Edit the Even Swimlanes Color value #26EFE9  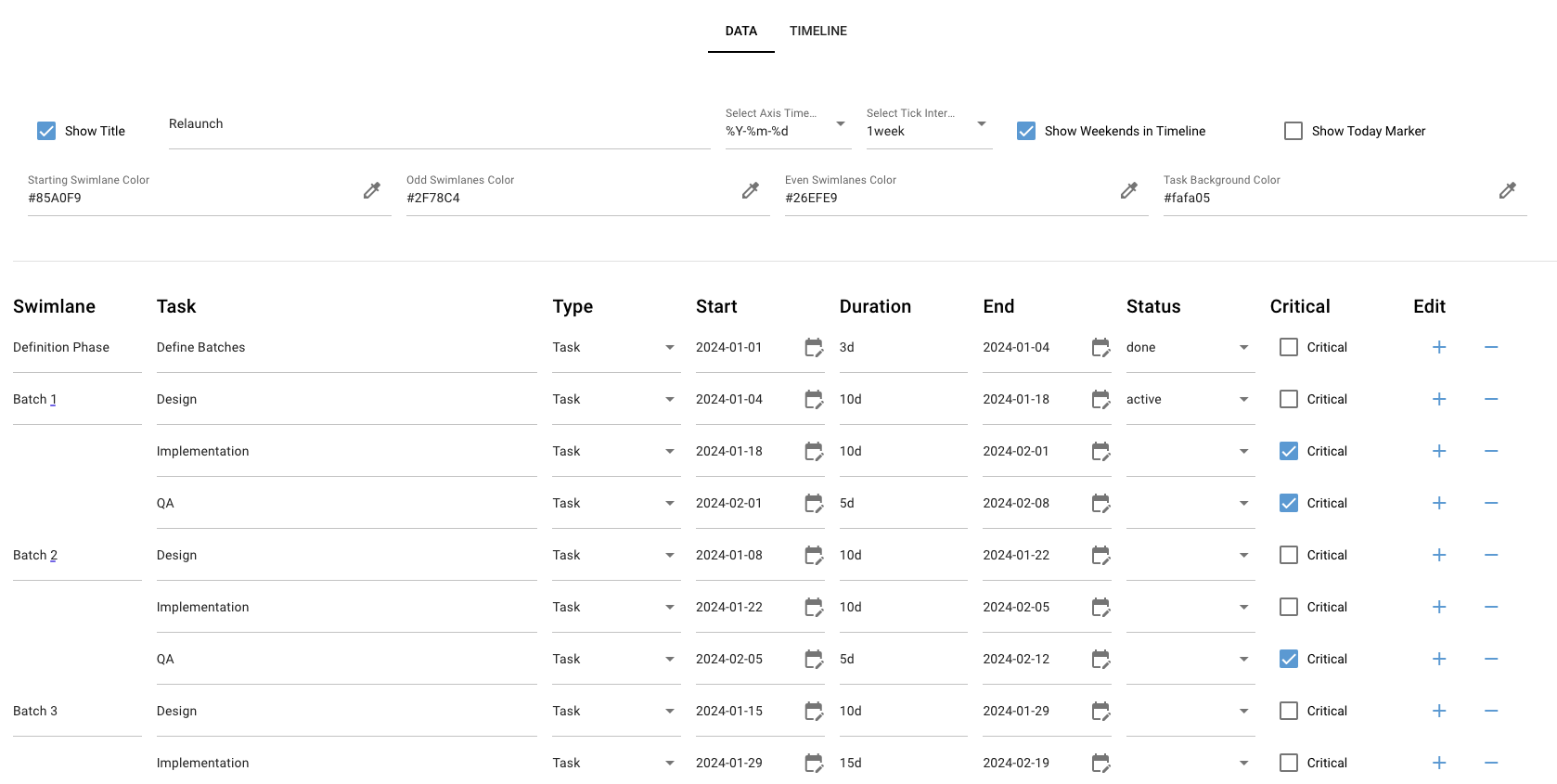click(x=948, y=198)
